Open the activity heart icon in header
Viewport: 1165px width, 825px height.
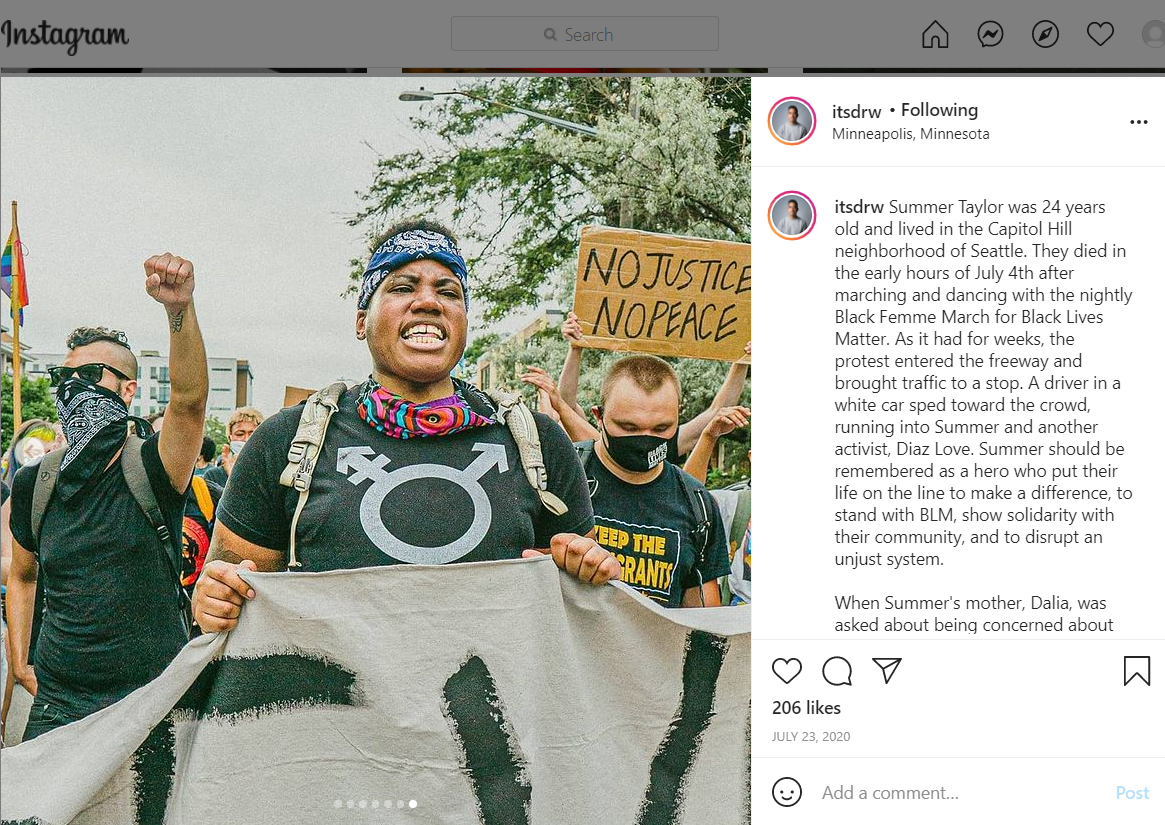(x=1100, y=34)
